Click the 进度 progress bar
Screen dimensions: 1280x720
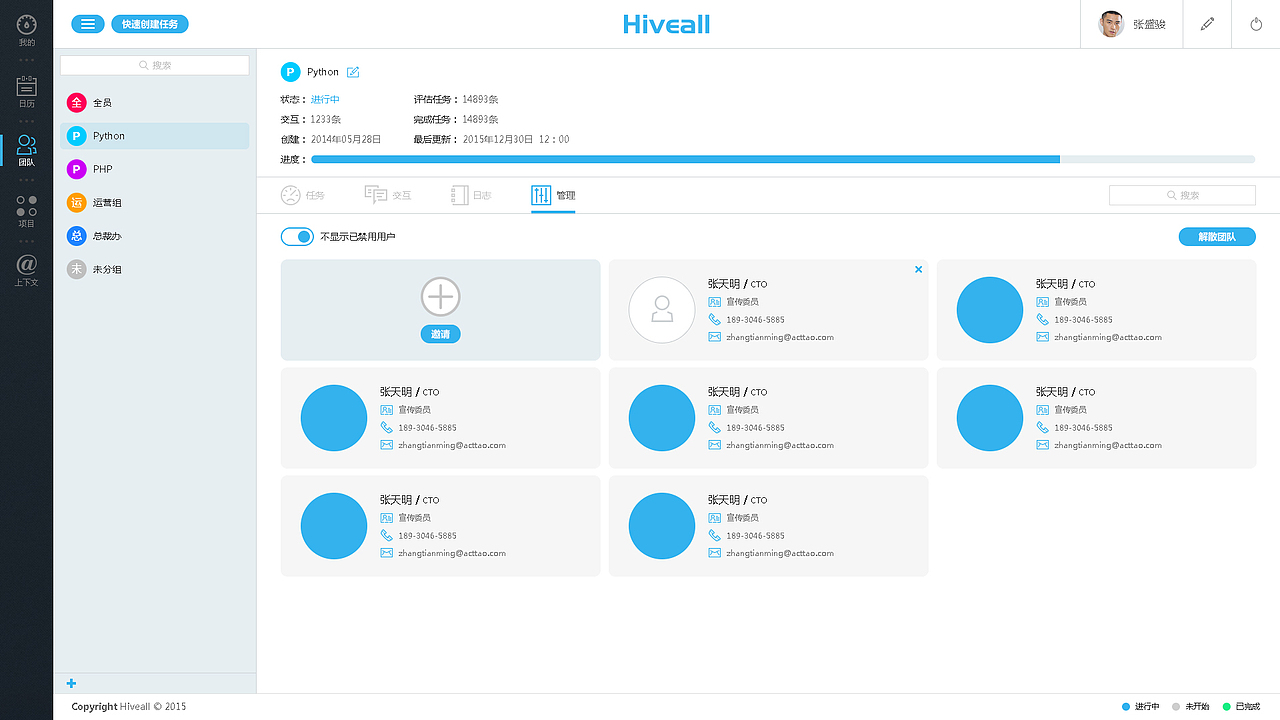783,159
